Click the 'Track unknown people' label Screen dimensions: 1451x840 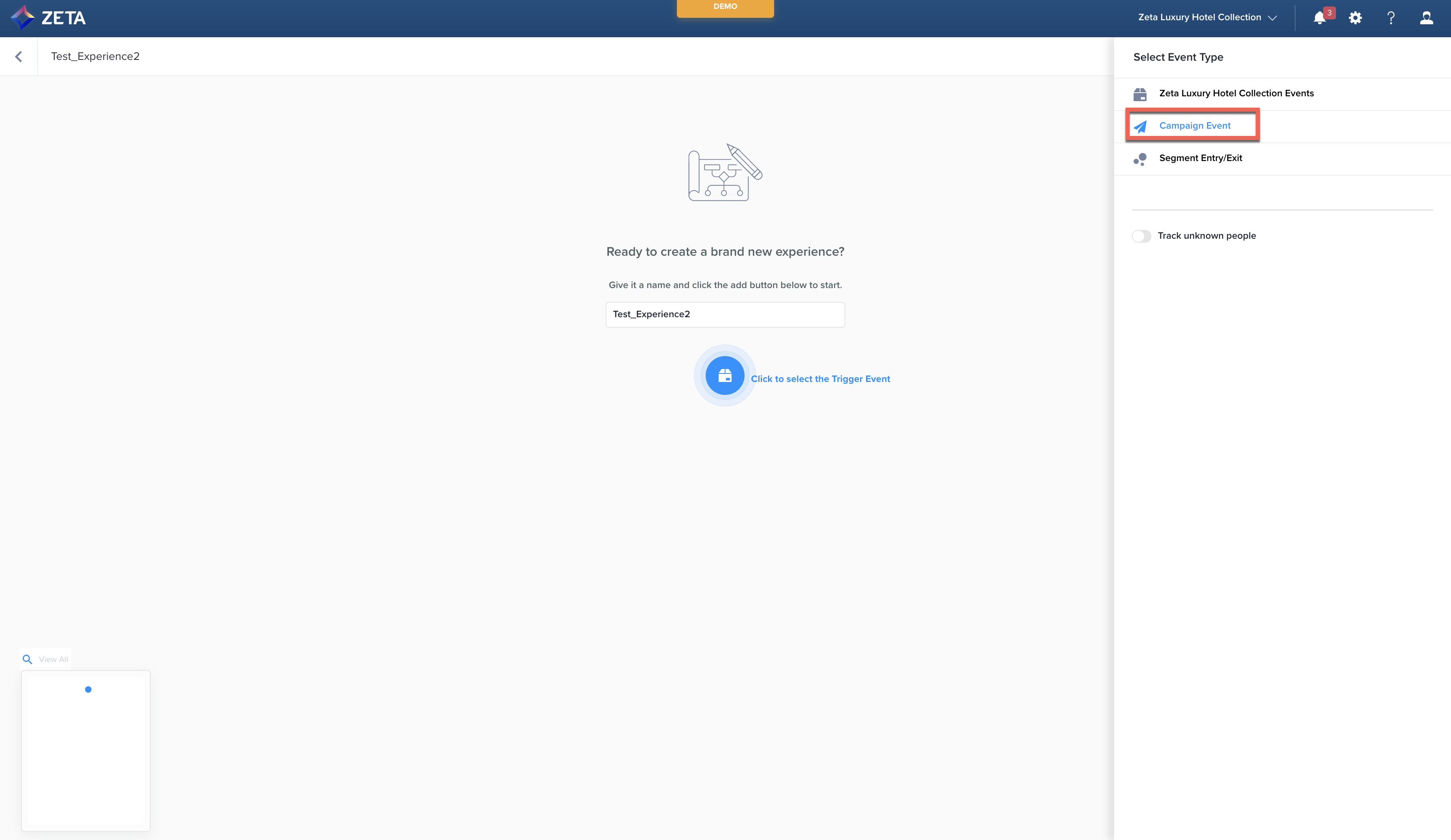click(1206, 236)
